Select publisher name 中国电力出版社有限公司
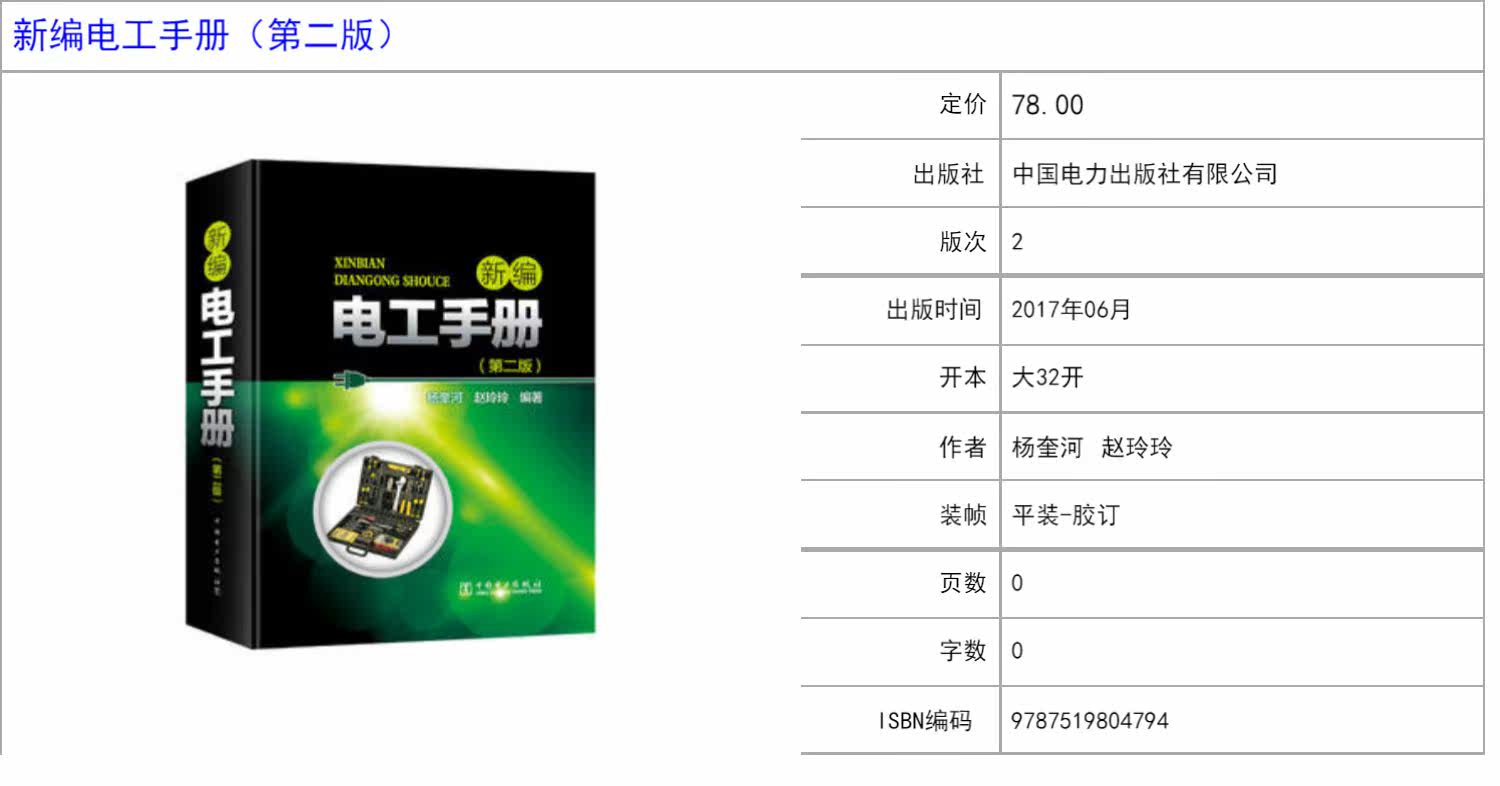1500x786 pixels. 1145,173
